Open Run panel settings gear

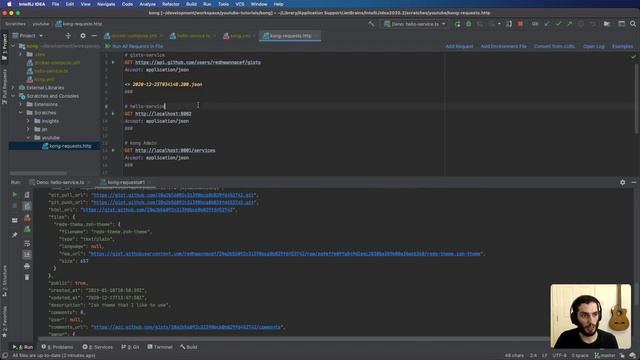point(622,182)
